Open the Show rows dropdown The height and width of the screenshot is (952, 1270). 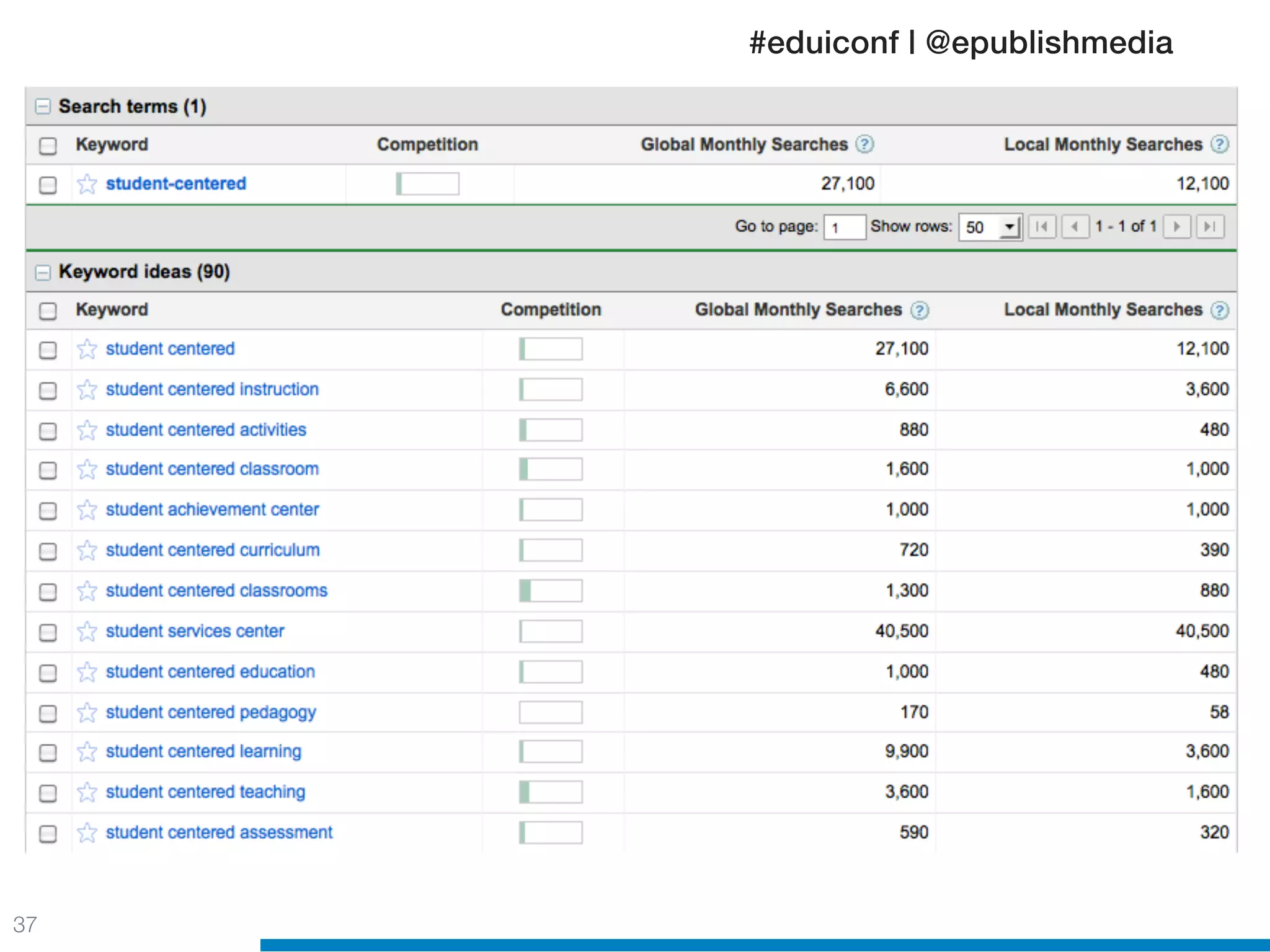990,227
